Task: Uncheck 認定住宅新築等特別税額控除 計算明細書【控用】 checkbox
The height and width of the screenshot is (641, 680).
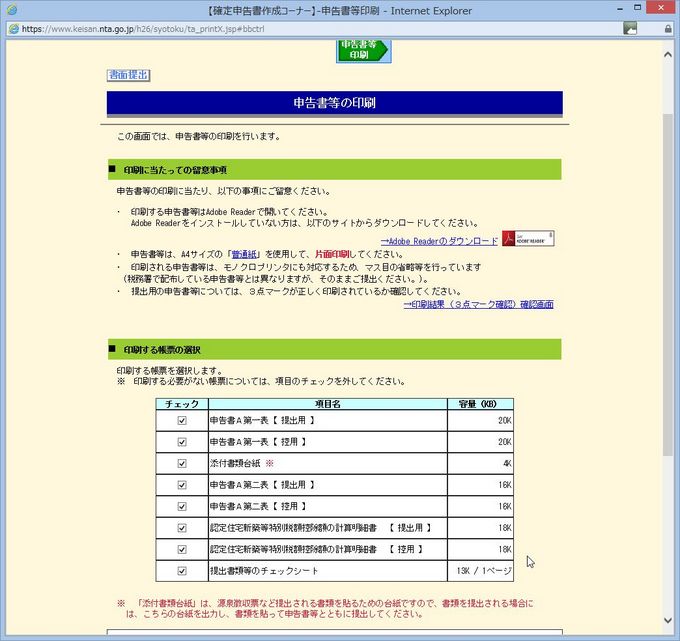Action: coord(182,549)
